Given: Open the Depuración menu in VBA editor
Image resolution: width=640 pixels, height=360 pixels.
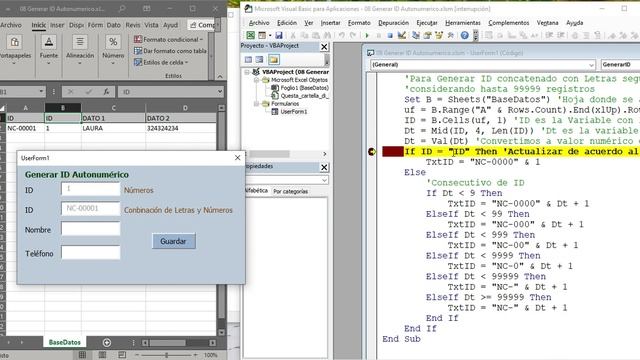Looking at the screenshot, I should coord(393,23).
